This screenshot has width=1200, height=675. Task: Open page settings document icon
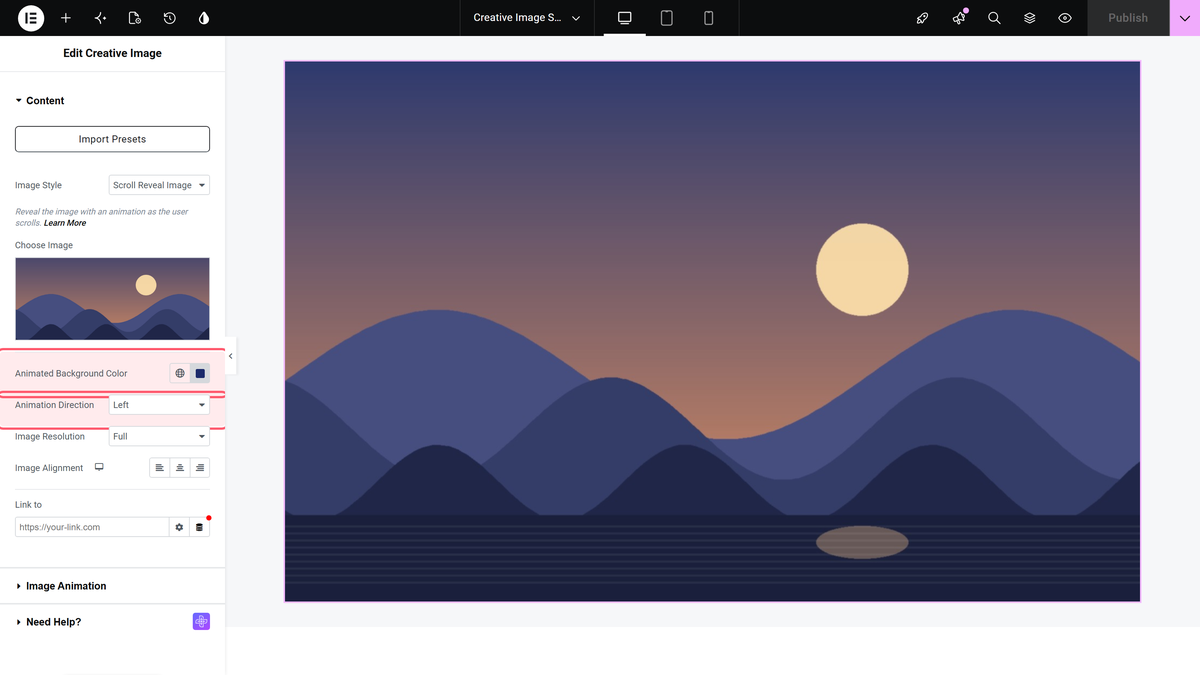(135, 18)
